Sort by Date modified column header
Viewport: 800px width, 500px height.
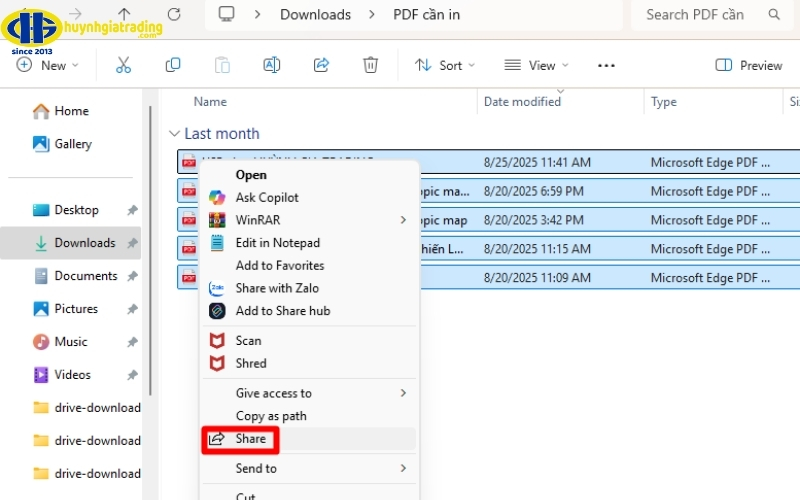click(522, 102)
